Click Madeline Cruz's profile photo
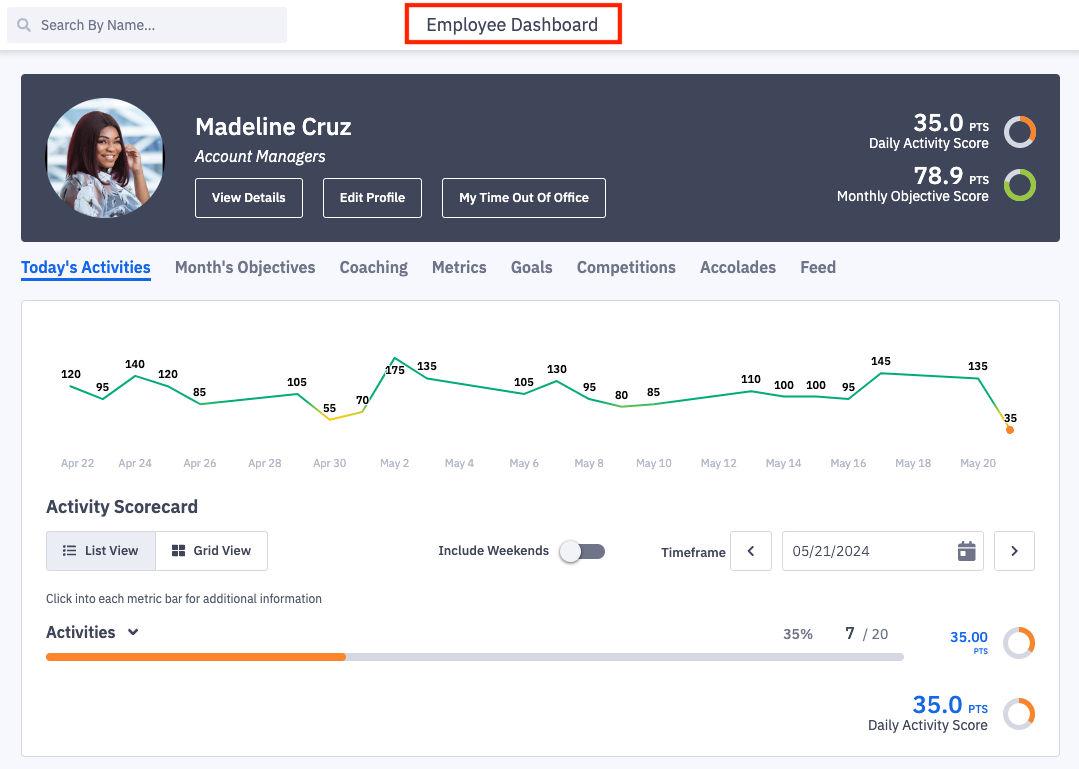This screenshot has width=1079, height=769. tap(105, 158)
